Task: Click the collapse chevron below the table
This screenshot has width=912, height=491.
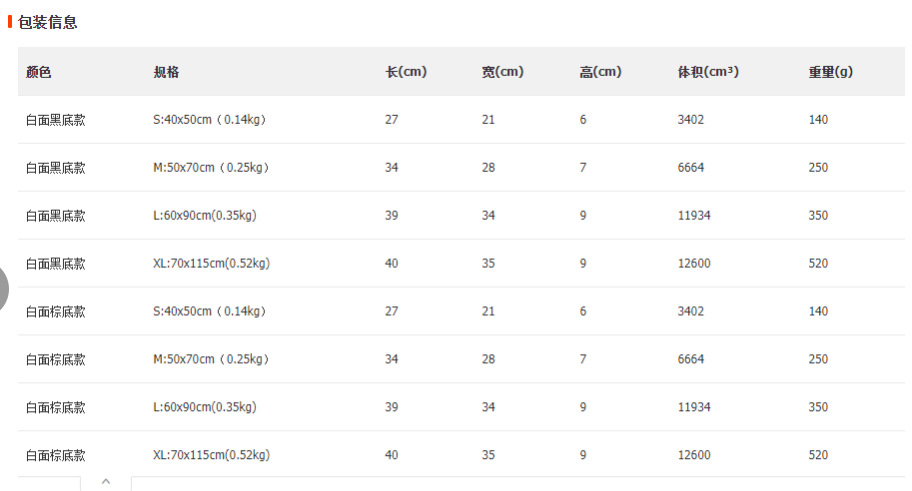Action: tap(106, 482)
